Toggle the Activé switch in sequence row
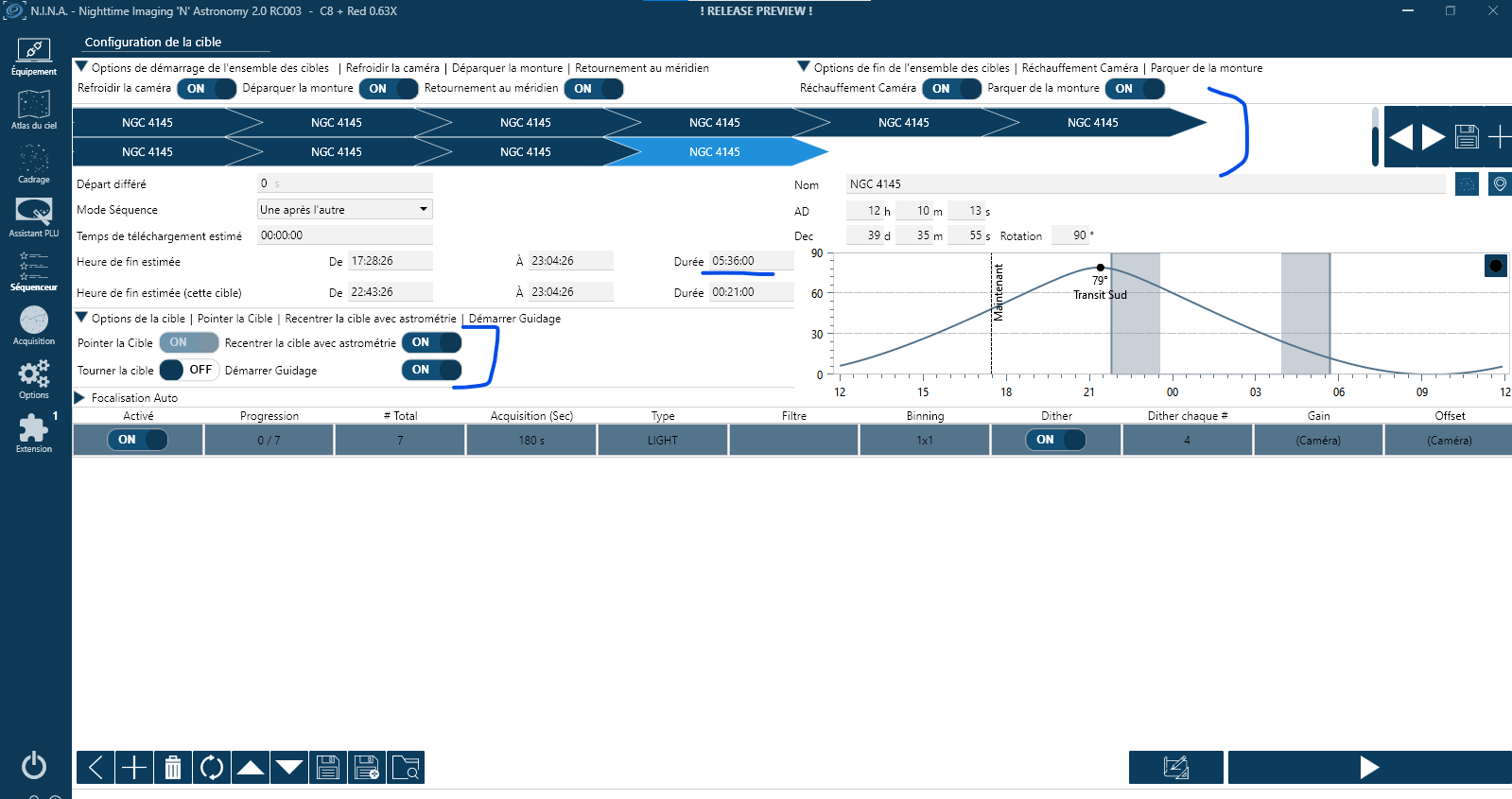Screen dimensions: 1512x799 point(138,440)
